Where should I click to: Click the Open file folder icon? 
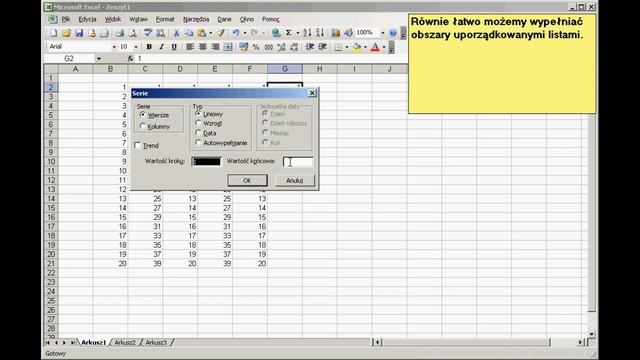66,33
